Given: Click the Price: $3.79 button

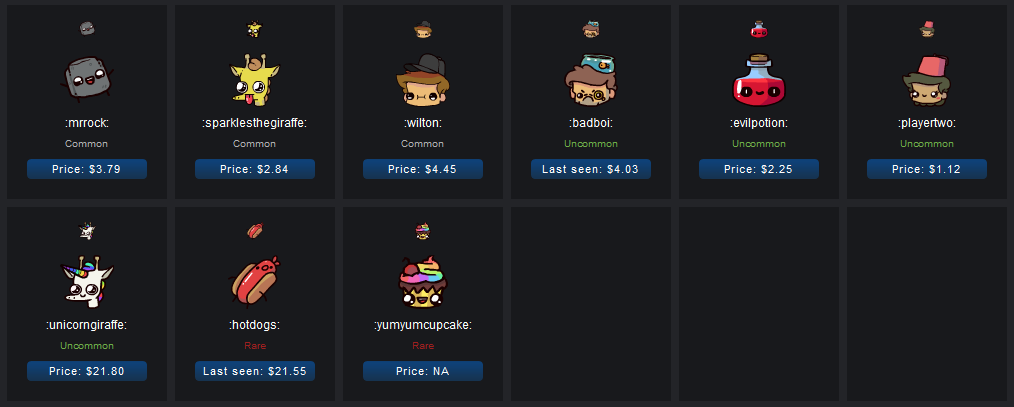Looking at the screenshot, I should (87, 169).
